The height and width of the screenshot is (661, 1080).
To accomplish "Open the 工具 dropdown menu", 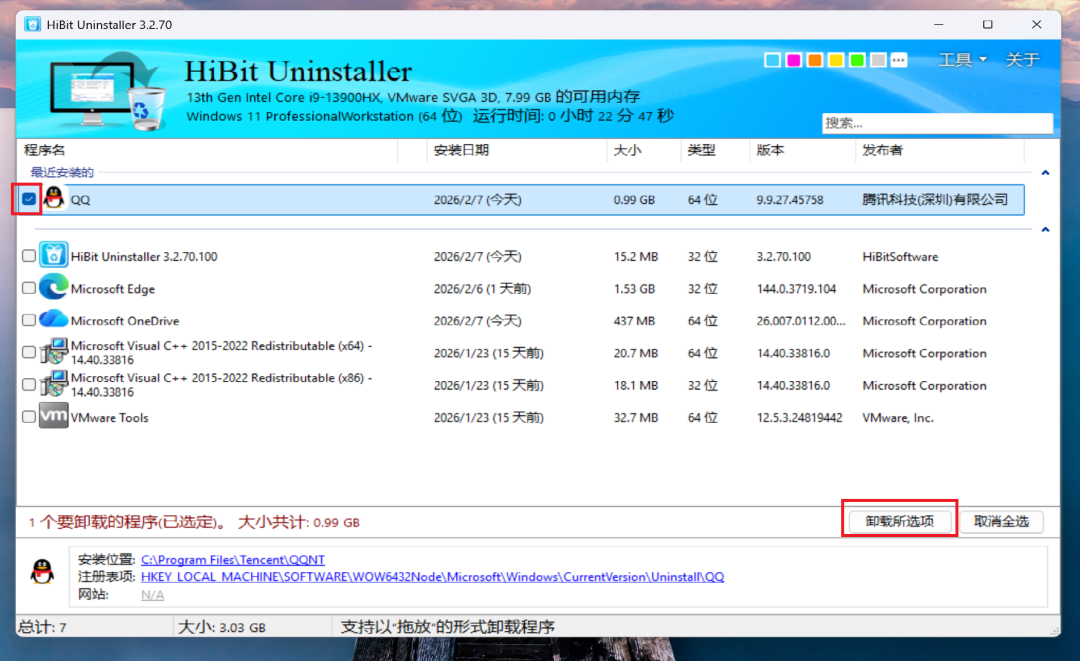I will coord(962,60).
